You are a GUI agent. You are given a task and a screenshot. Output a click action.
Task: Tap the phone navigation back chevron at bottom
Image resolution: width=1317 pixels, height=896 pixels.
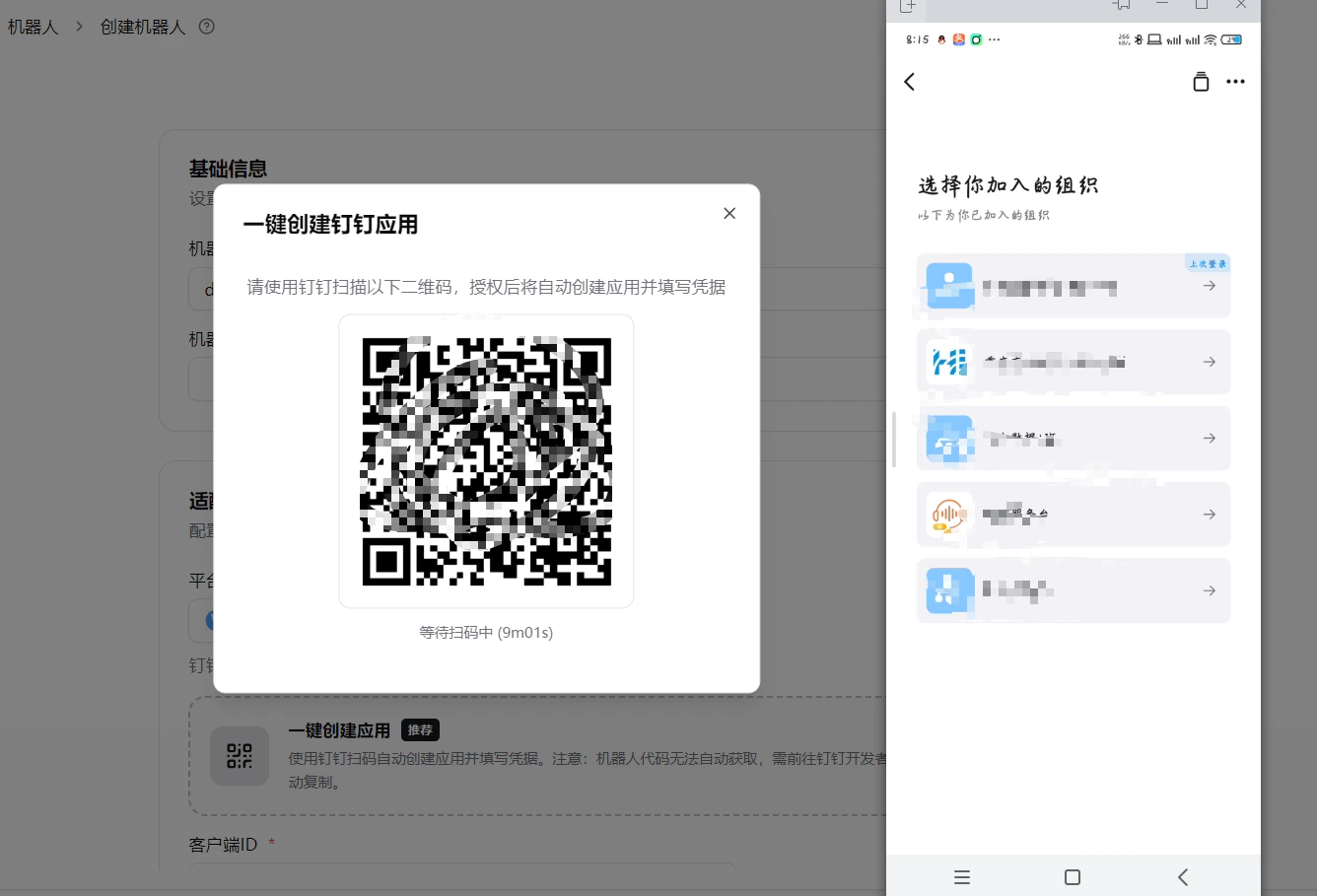pyautogui.click(x=1183, y=877)
